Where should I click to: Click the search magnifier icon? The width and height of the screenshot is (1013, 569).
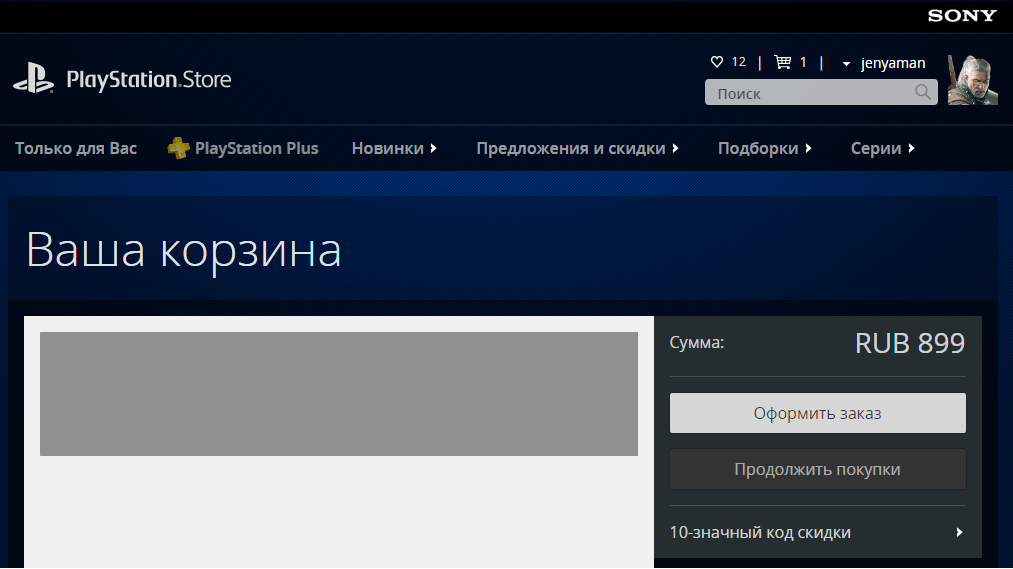pyautogui.click(x=923, y=92)
